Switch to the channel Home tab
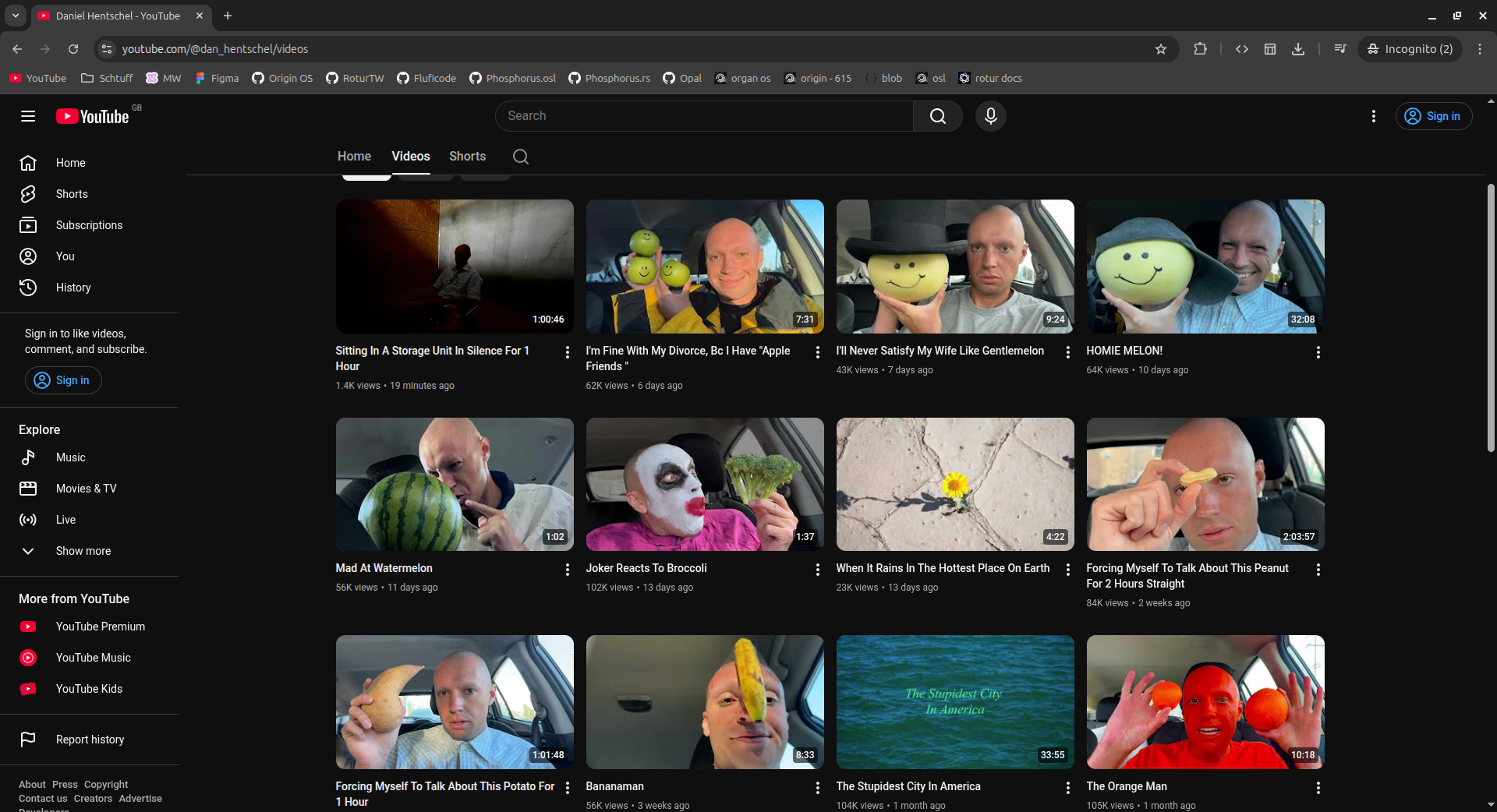1497x812 pixels. (354, 157)
